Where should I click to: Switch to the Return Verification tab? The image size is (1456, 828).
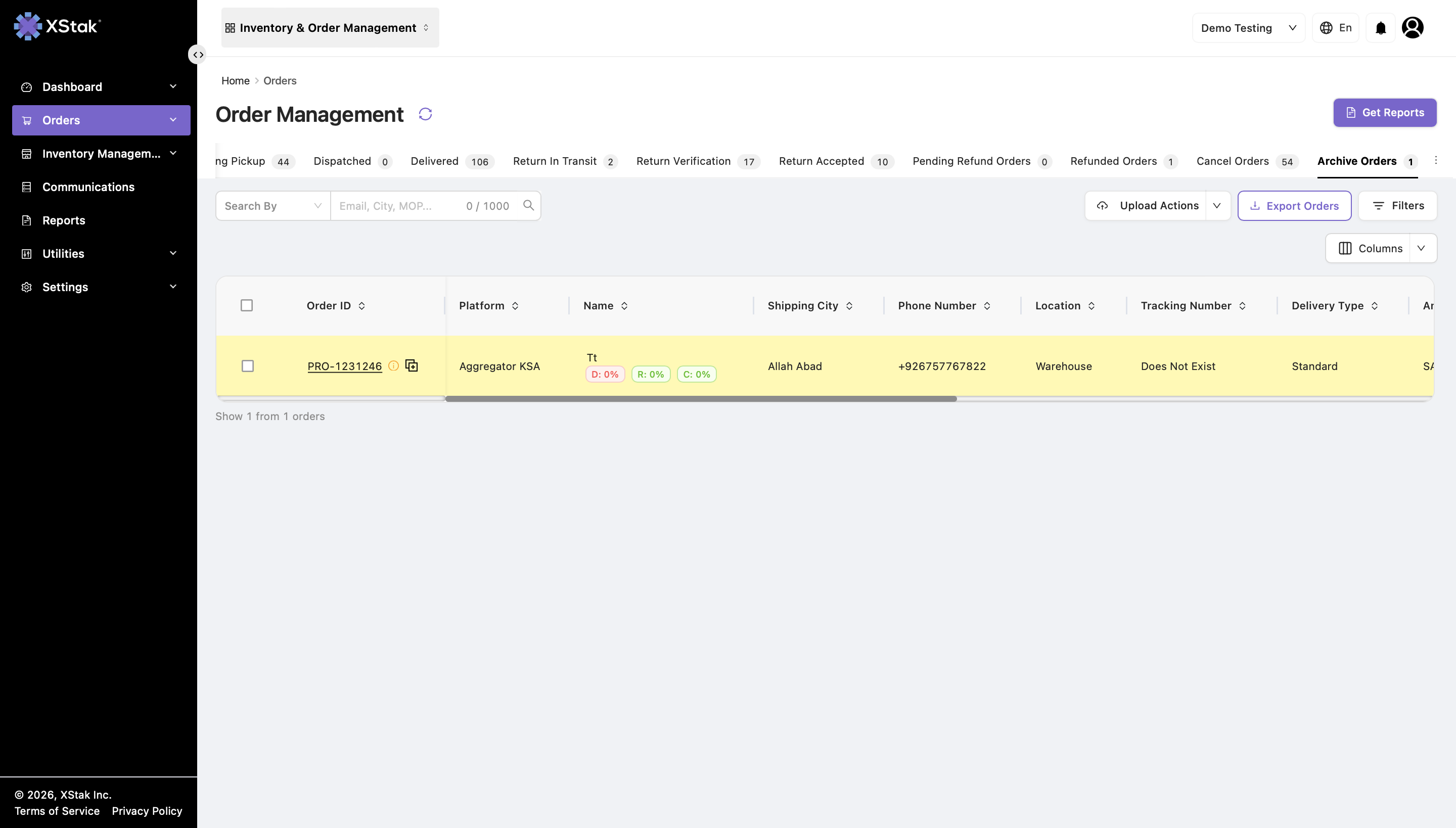tap(698, 161)
